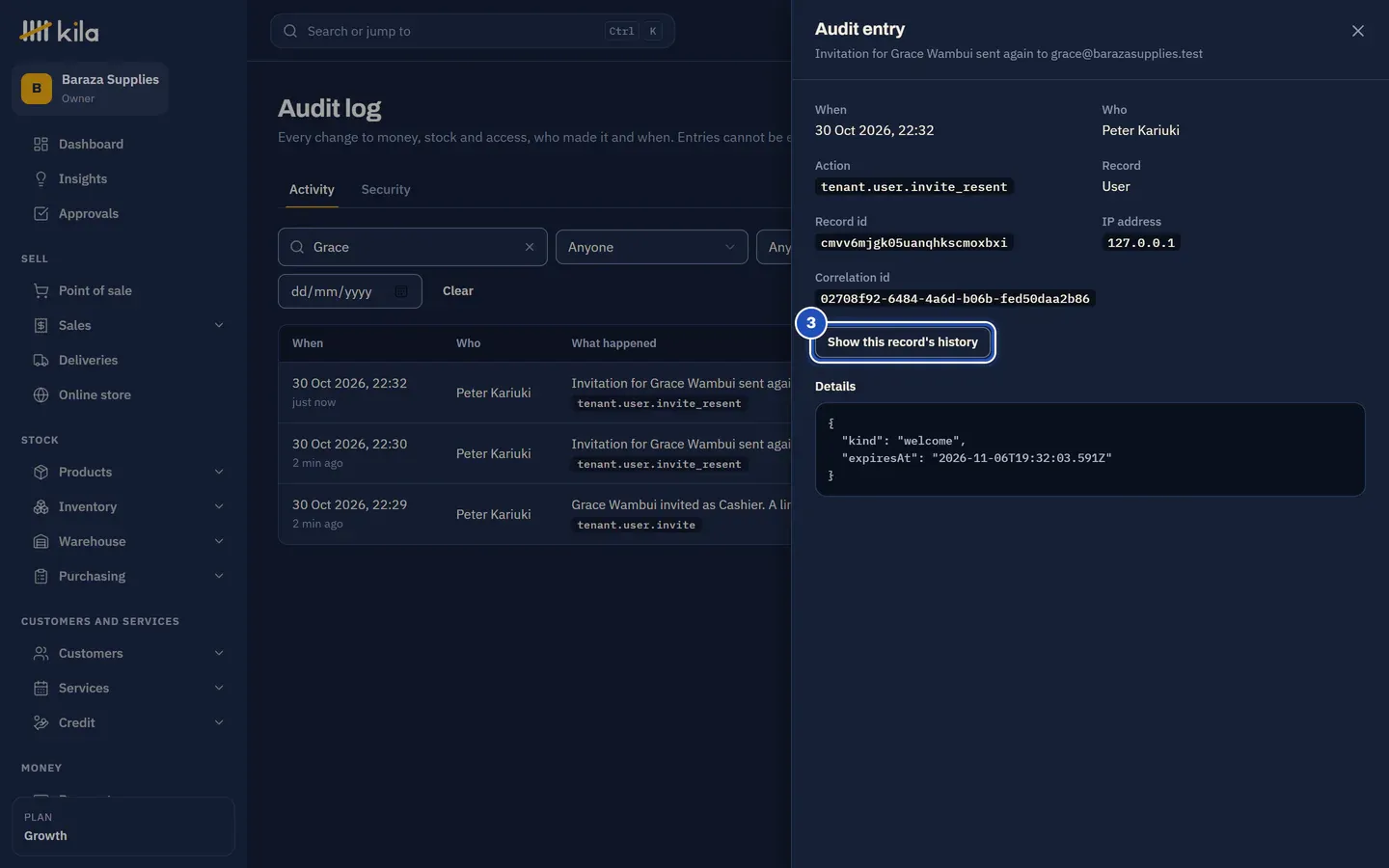Select the 22:29 Grace Wambui invited row
The width and height of the screenshot is (1389, 868).
535,514
